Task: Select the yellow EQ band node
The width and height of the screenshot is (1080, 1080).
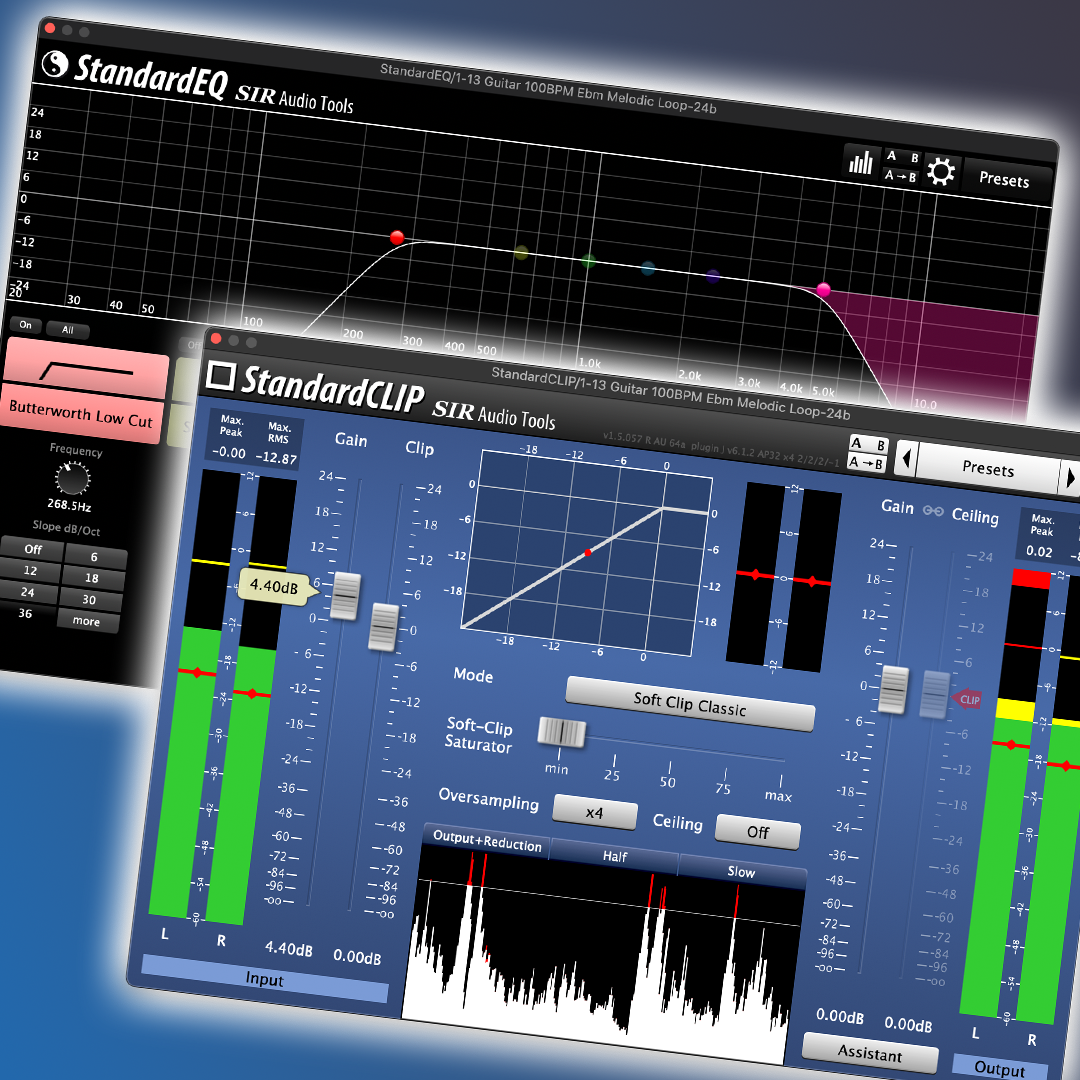Action: point(521,253)
